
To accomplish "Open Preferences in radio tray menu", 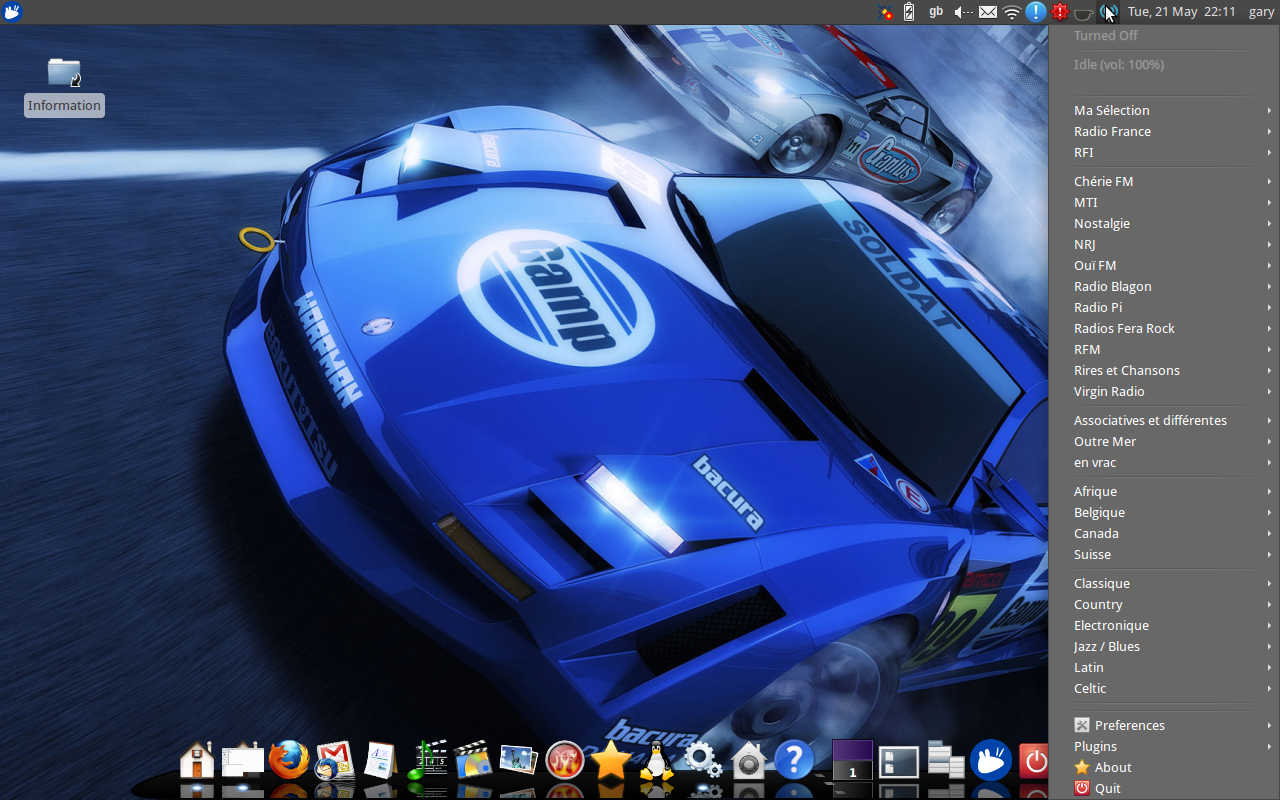I will pos(1129,725).
